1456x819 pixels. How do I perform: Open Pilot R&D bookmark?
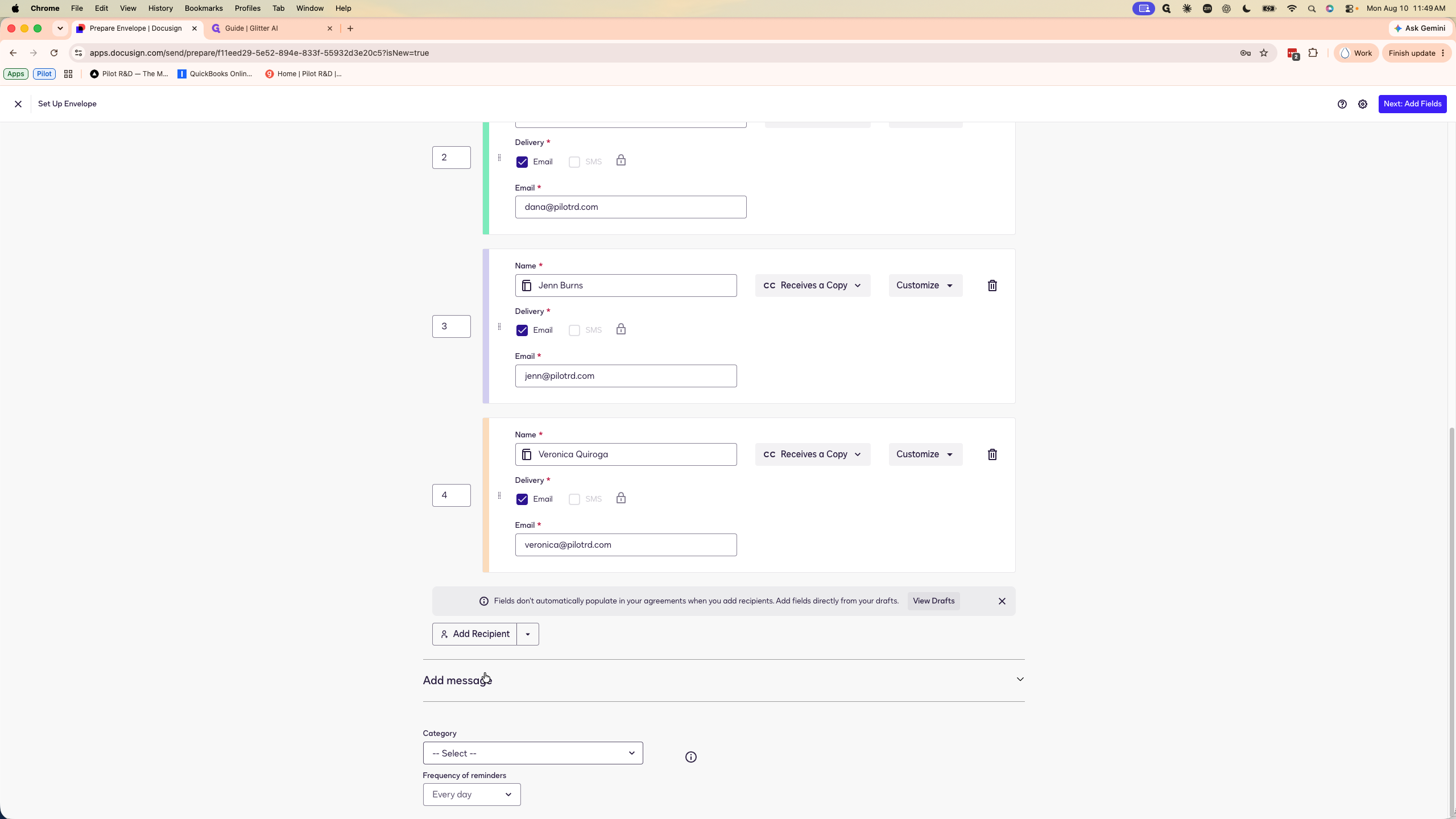coord(129,74)
